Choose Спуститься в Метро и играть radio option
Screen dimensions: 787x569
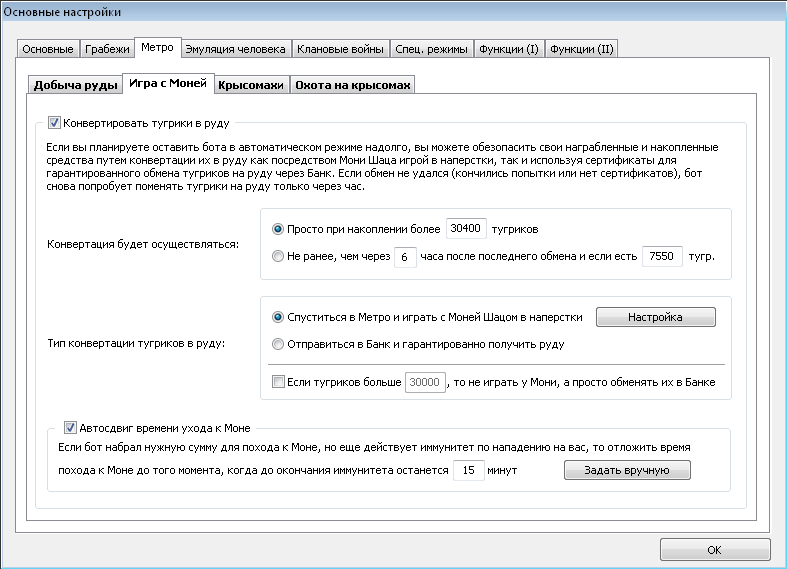[278, 317]
